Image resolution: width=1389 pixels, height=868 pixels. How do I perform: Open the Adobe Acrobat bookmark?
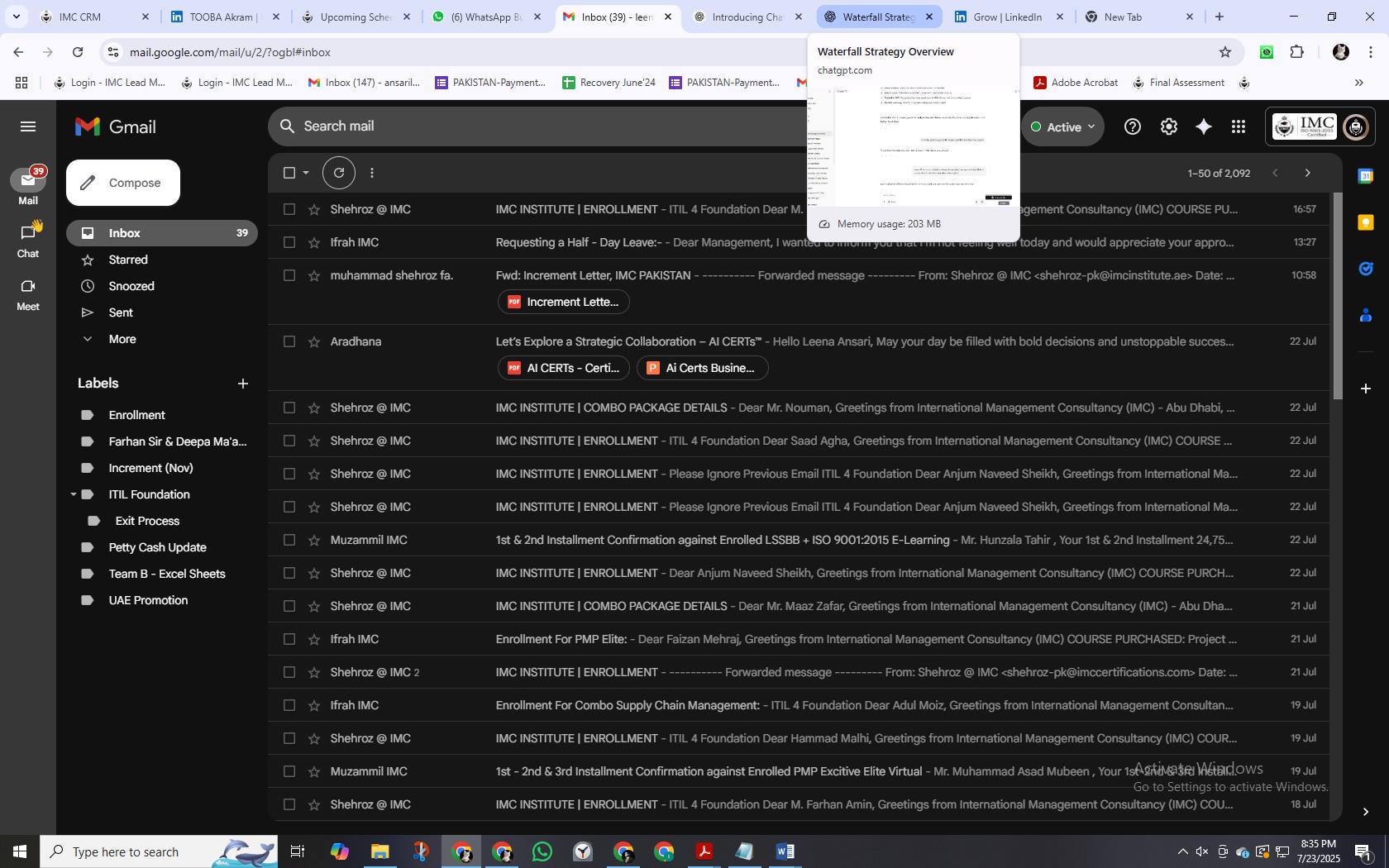[x=1076, y=83]
